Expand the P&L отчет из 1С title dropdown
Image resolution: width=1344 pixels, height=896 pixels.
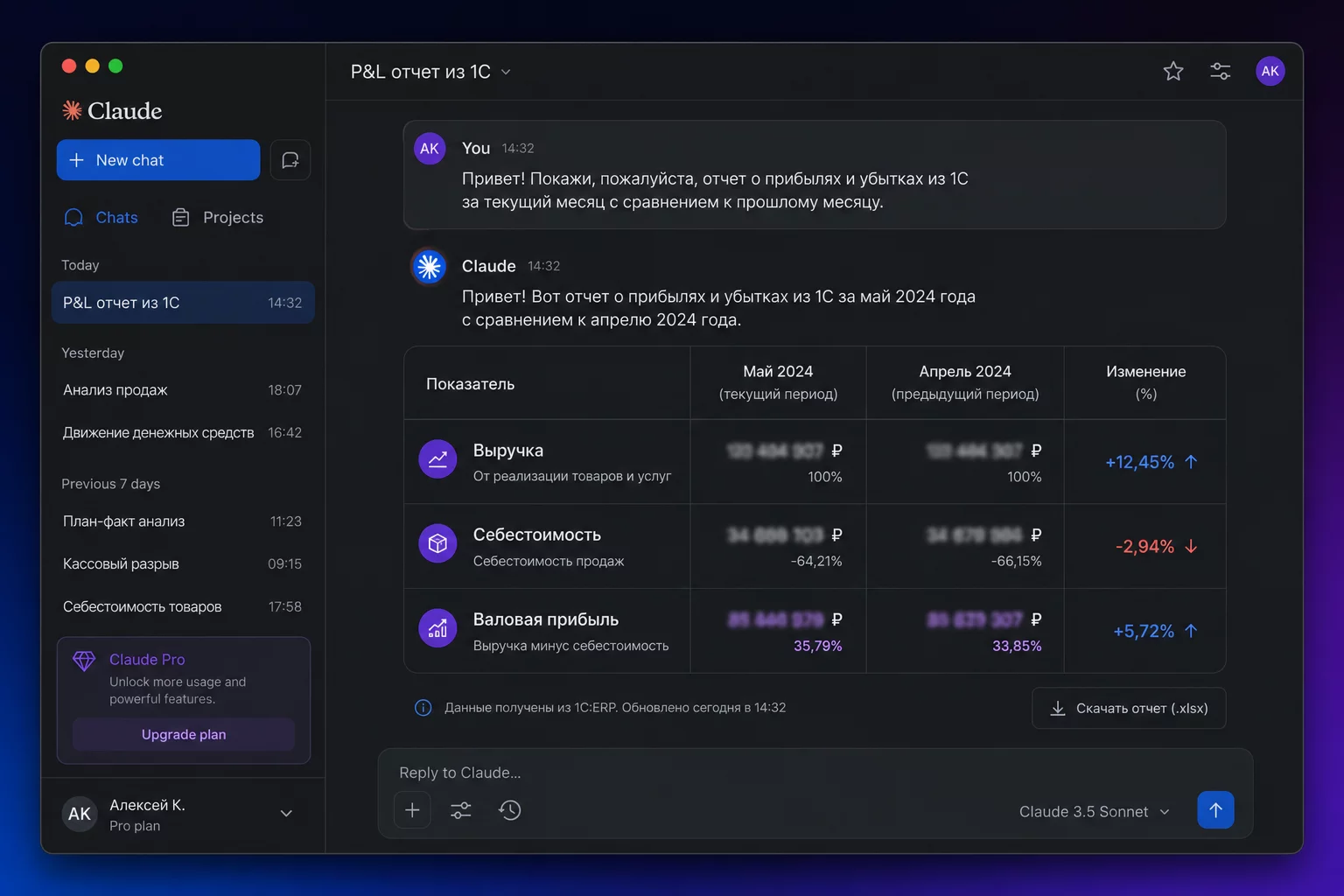point(506,72)
